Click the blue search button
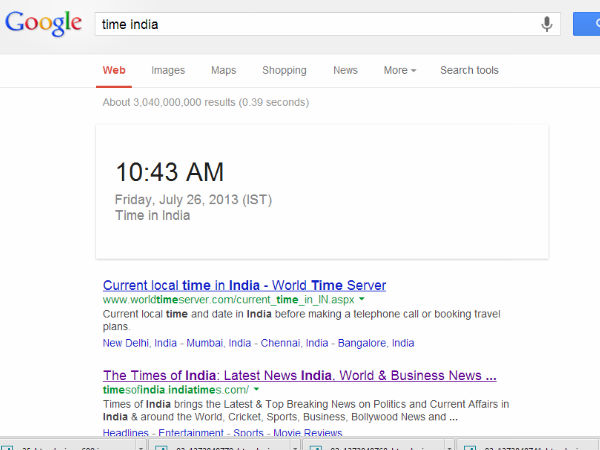 (x=590, y=24)
